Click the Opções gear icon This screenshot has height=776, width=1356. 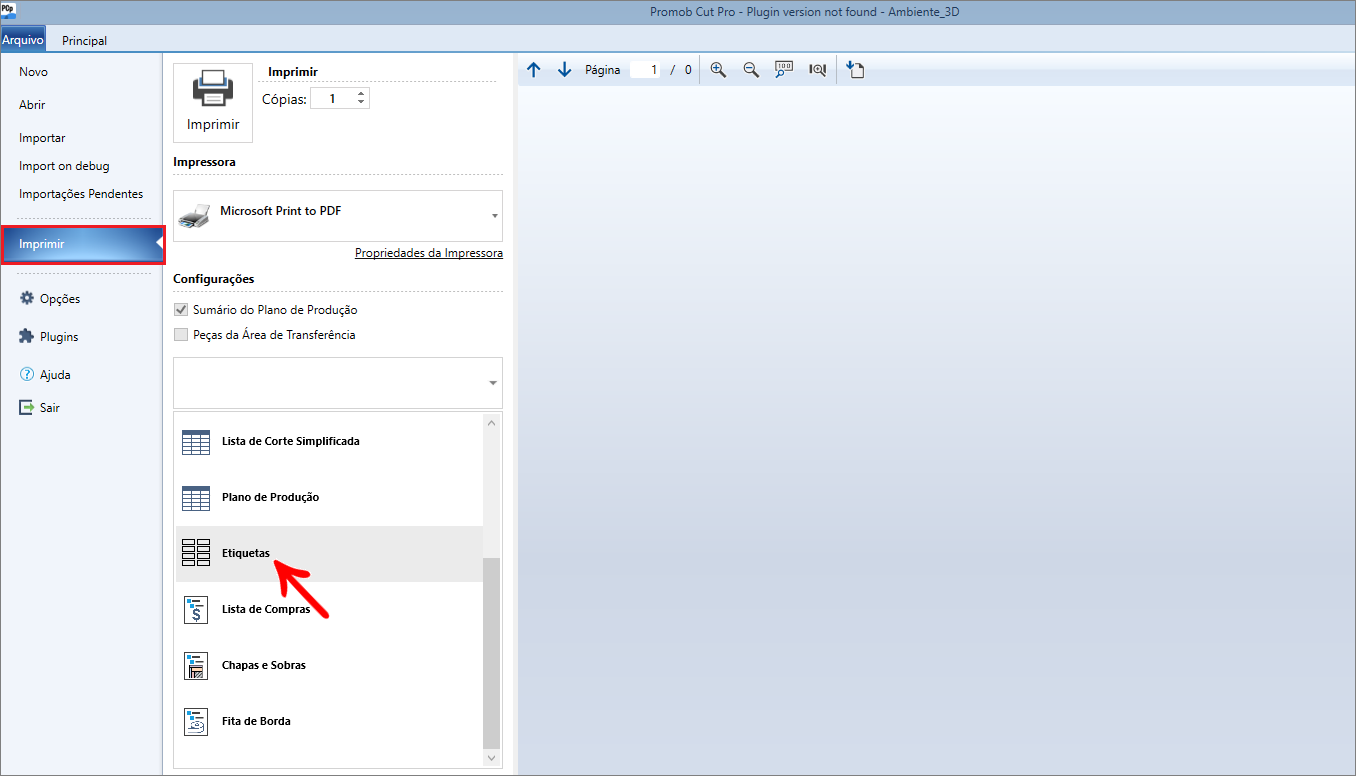click(x=27, y=298)
